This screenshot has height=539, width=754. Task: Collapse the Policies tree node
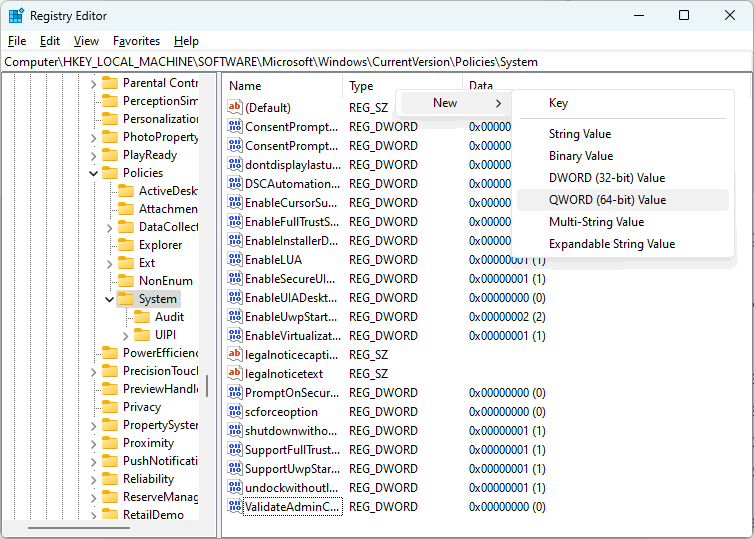point(93,173)
